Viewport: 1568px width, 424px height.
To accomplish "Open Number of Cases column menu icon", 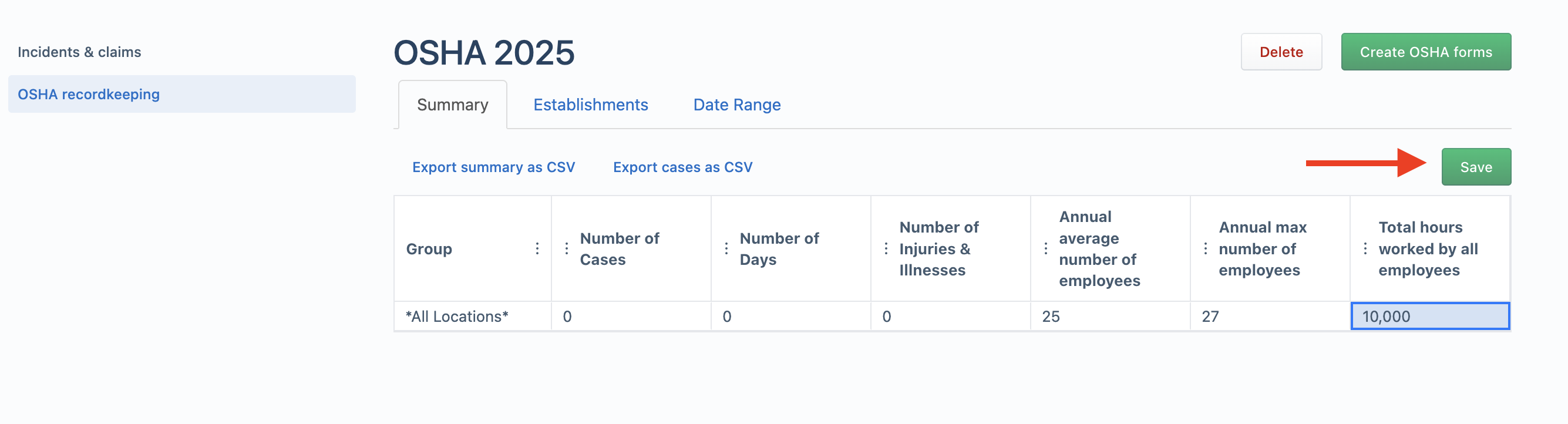I will (x=566, y=248).
